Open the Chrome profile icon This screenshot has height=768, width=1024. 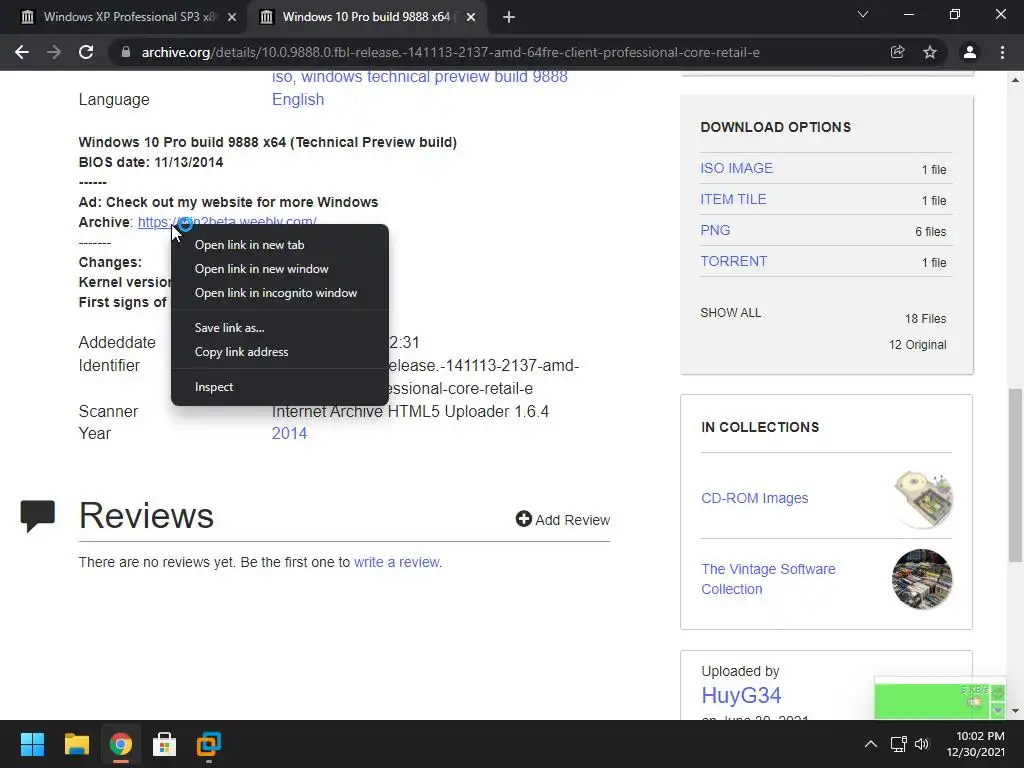(970, 52)
